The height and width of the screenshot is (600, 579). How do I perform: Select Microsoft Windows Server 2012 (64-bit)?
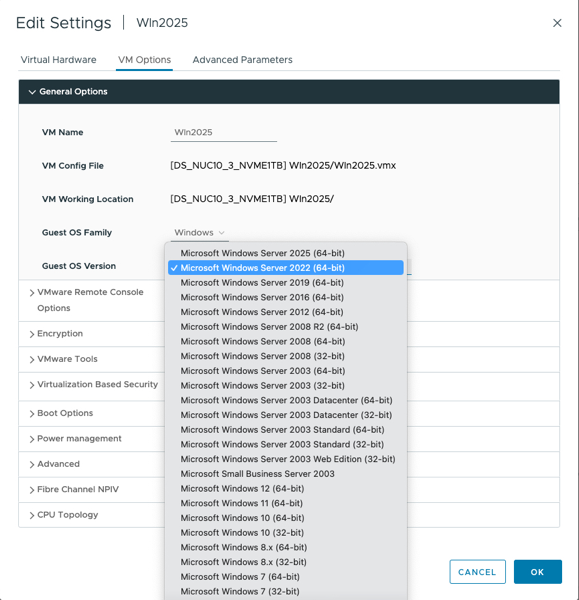(x=285, y=312)
